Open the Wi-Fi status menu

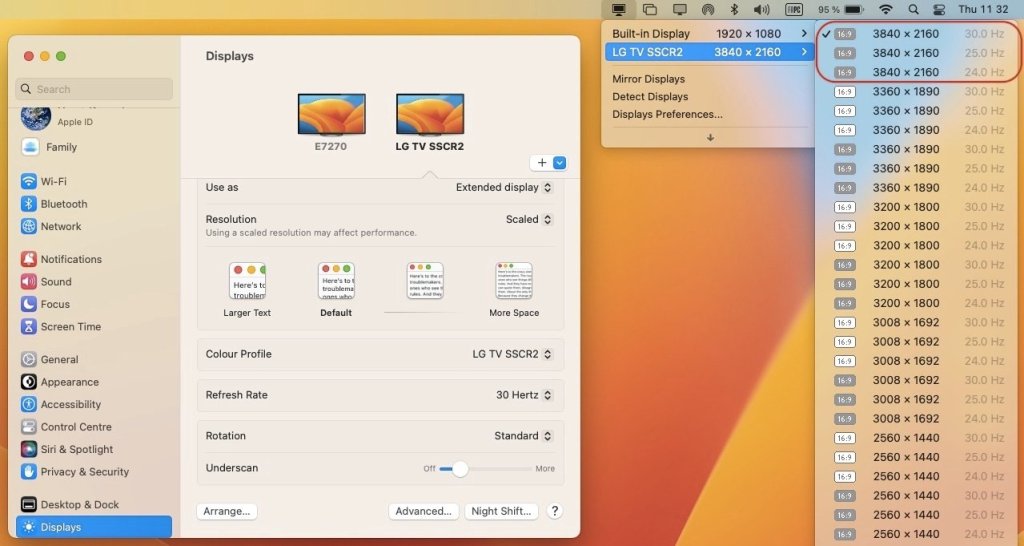coord(885,9)
